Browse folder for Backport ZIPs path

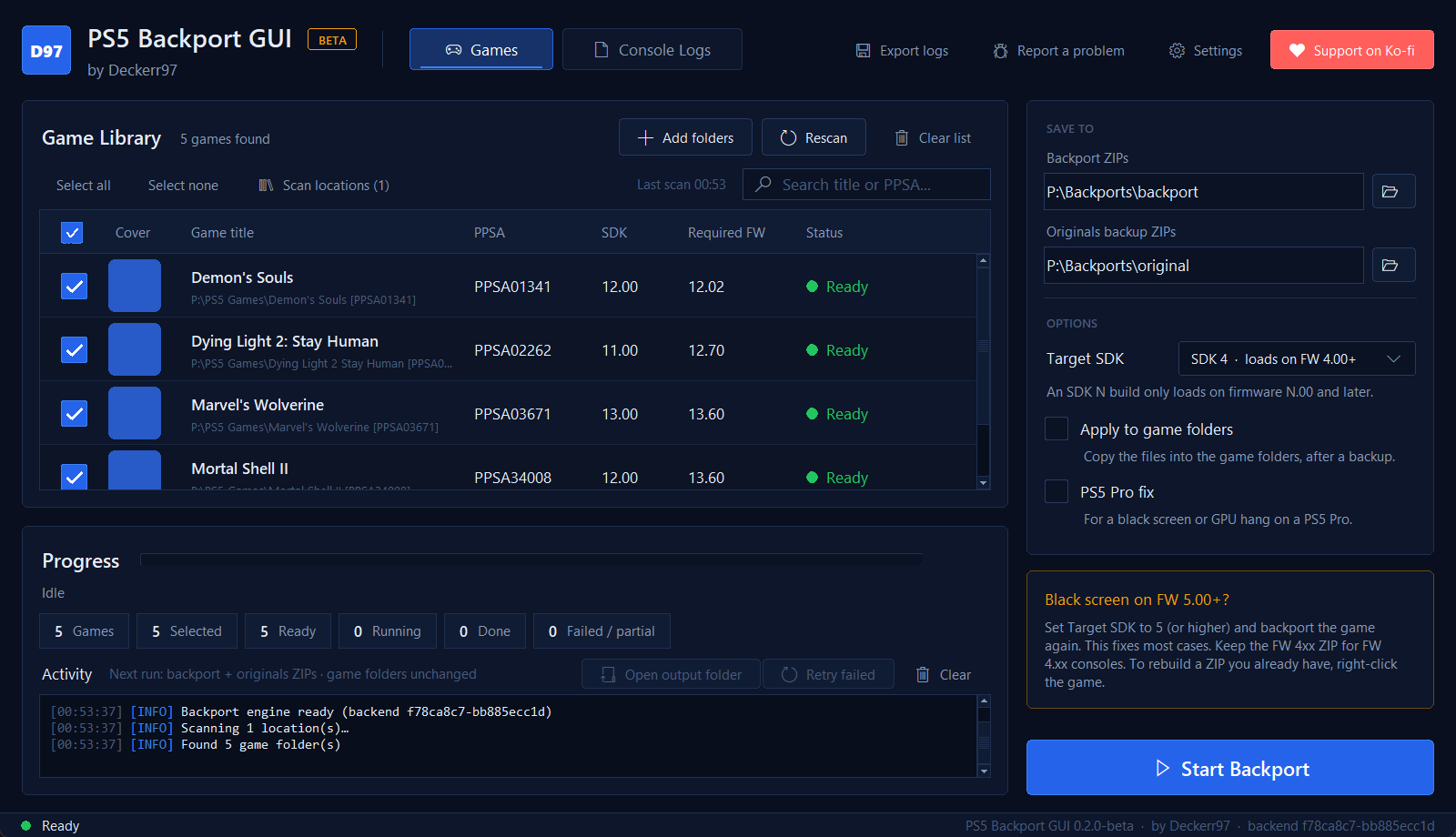(1393, 191)
